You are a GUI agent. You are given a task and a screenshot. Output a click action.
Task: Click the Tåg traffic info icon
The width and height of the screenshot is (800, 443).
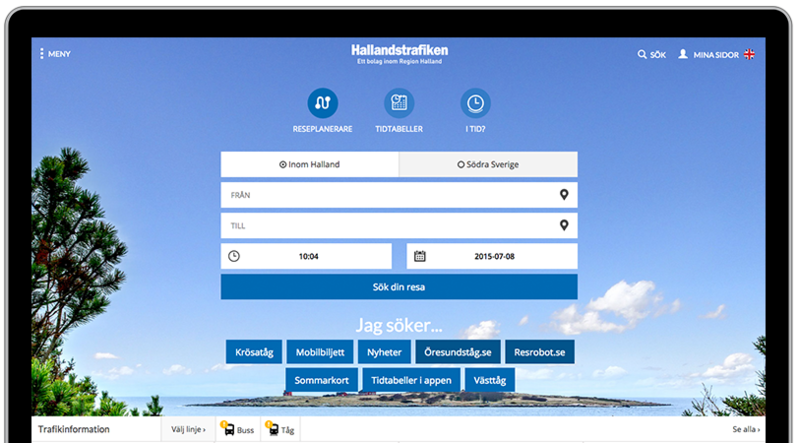272,428
